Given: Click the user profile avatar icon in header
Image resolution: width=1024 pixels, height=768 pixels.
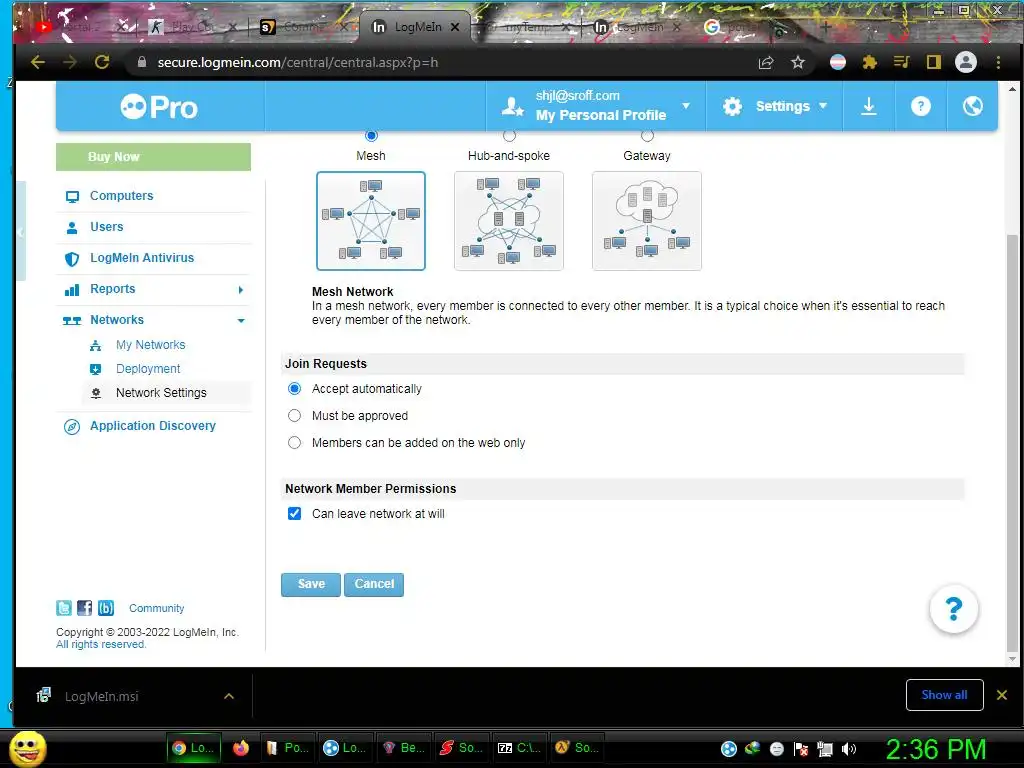Looking at the screenshot, I should click(x=513, y=106).
